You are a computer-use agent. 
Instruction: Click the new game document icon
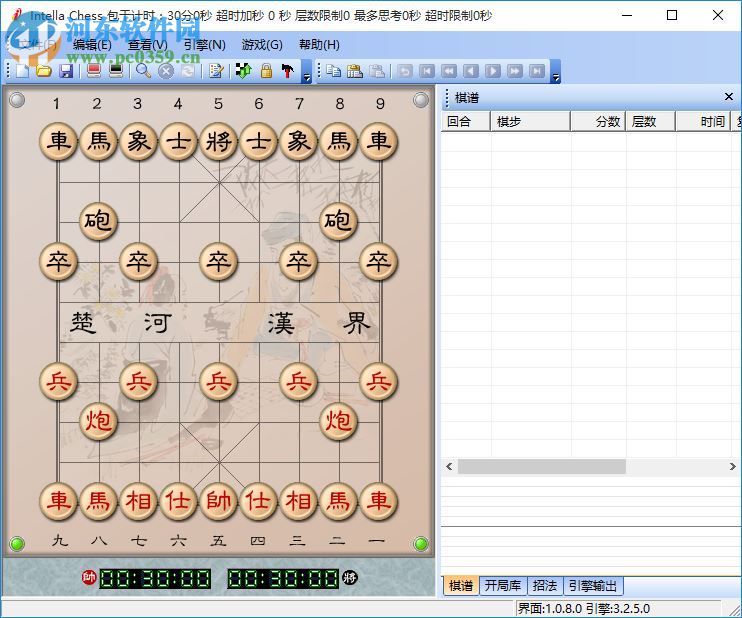pos(22,71)
